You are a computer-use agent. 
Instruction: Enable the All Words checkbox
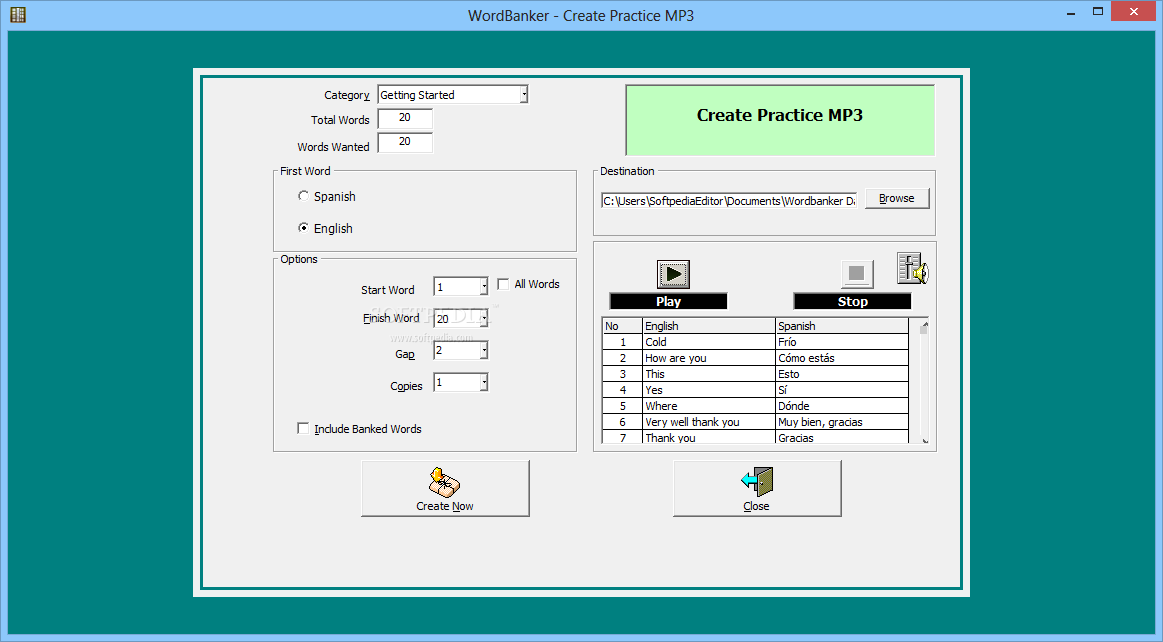(503, 284)
